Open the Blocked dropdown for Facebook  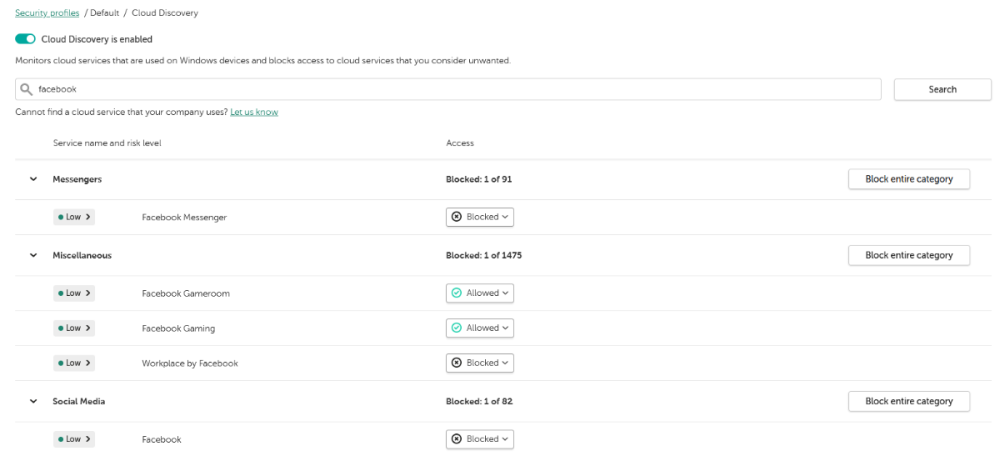click(480, 439)
